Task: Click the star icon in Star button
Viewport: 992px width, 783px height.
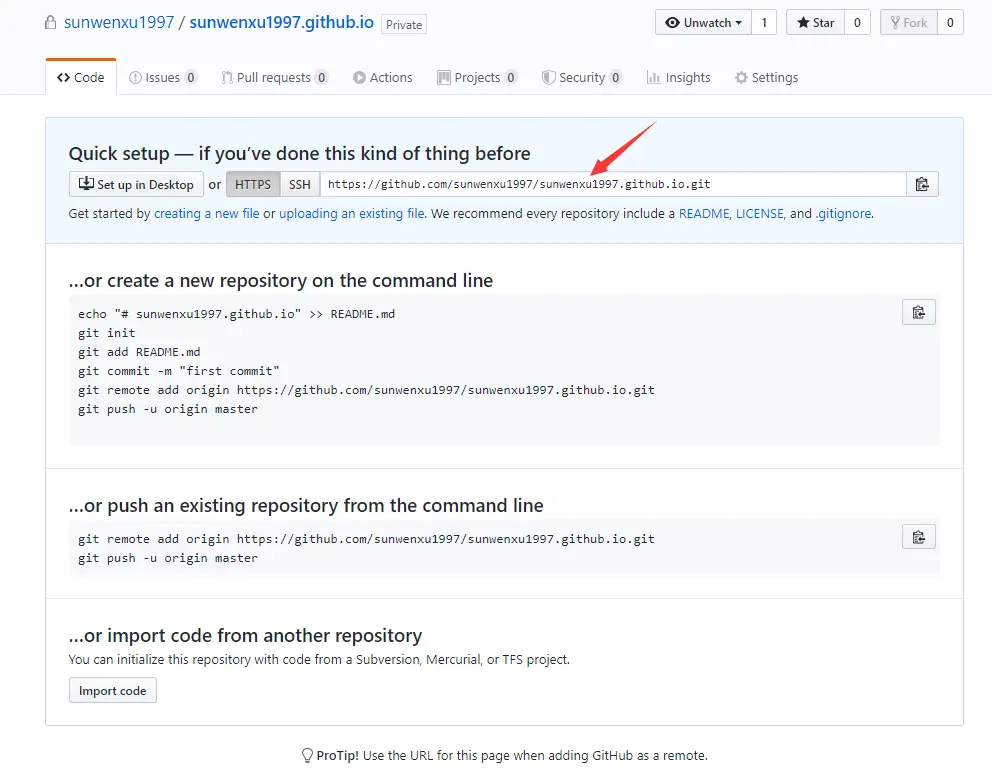Action: click(x=803, y=23)
